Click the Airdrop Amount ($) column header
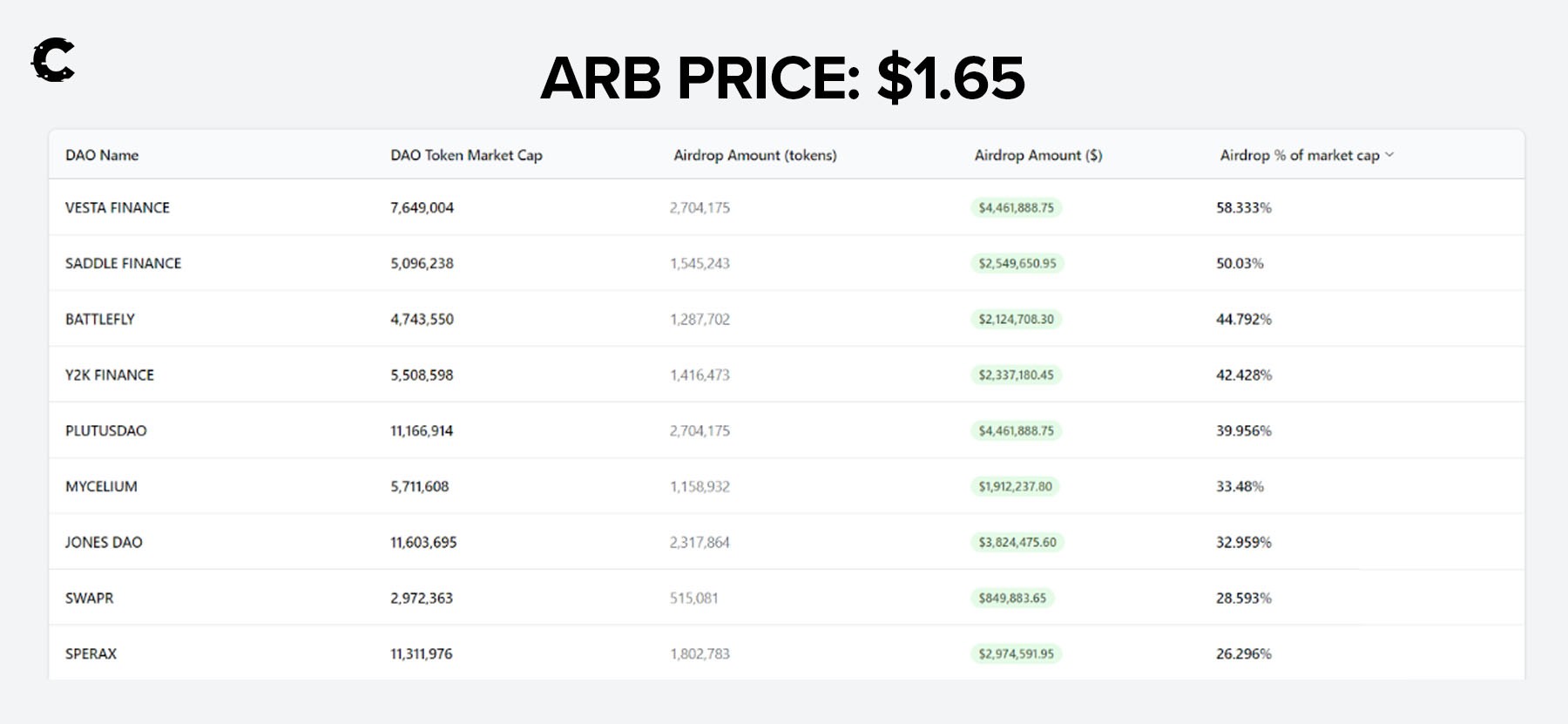This screenshot has height=724, width=1568. point(1037,155)
